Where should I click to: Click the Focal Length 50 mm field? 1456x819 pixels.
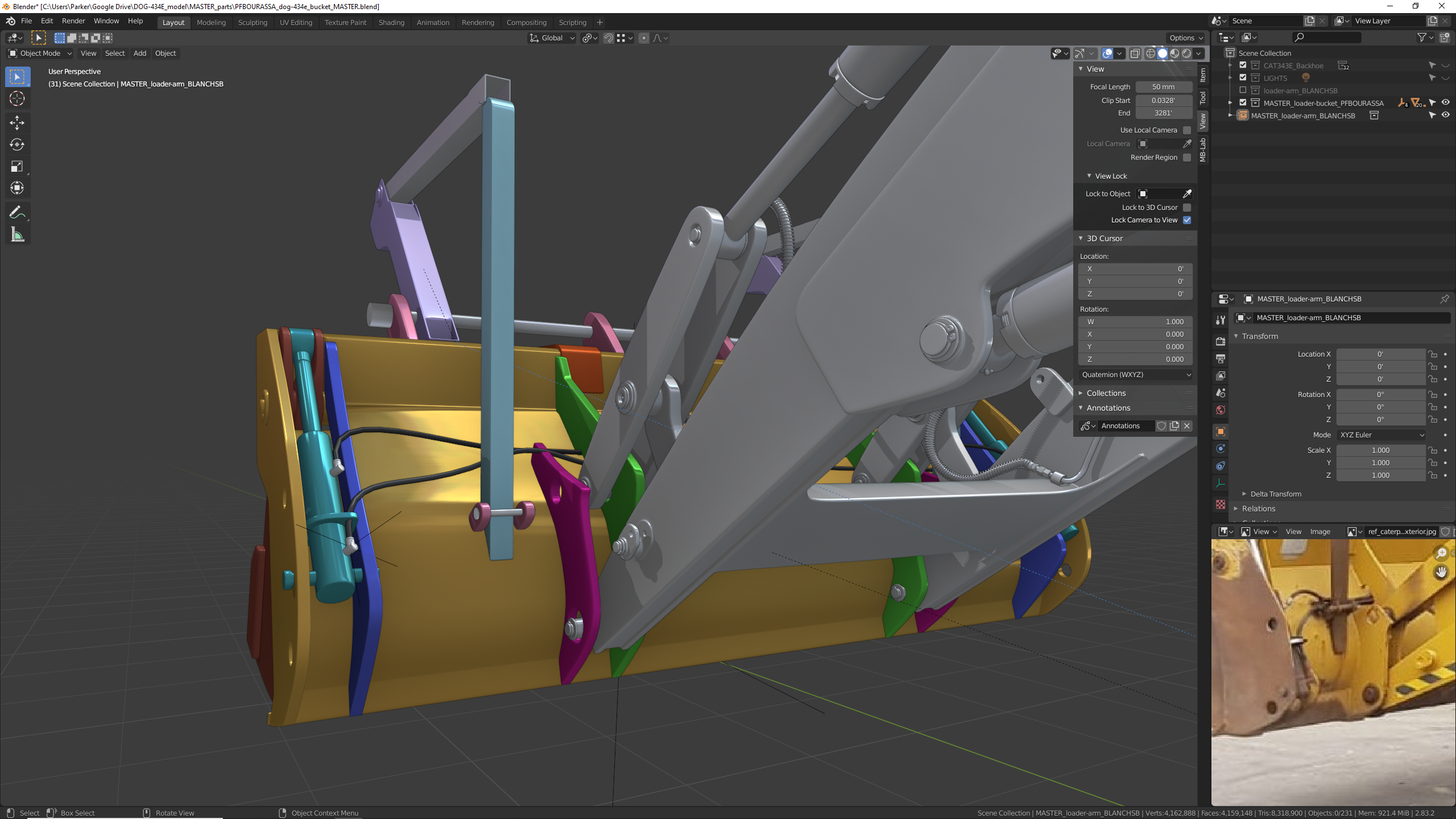pos(1163,87)
